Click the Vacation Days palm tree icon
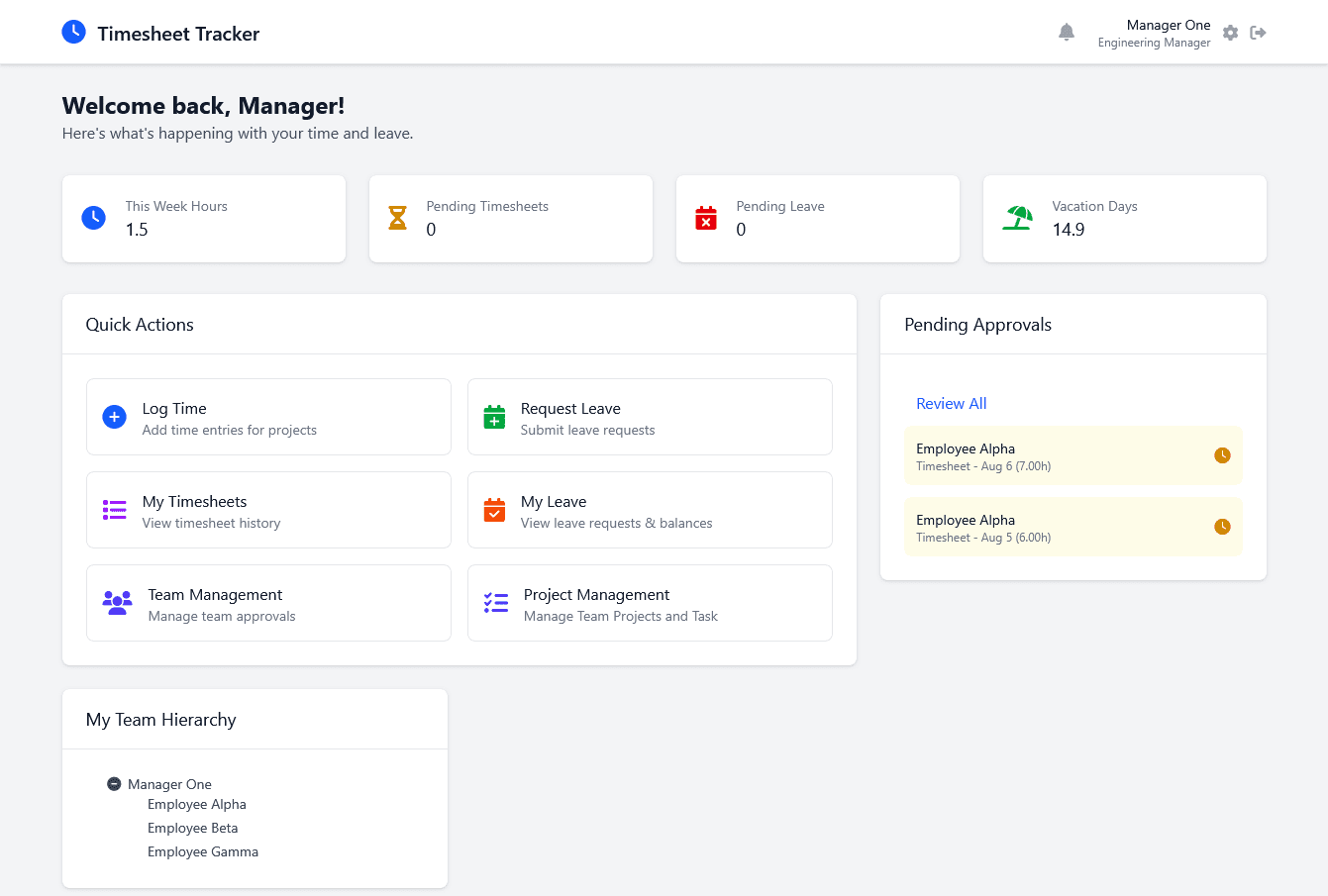The height and width of the screenshot is (896, 1328). tap(1017, 218)
